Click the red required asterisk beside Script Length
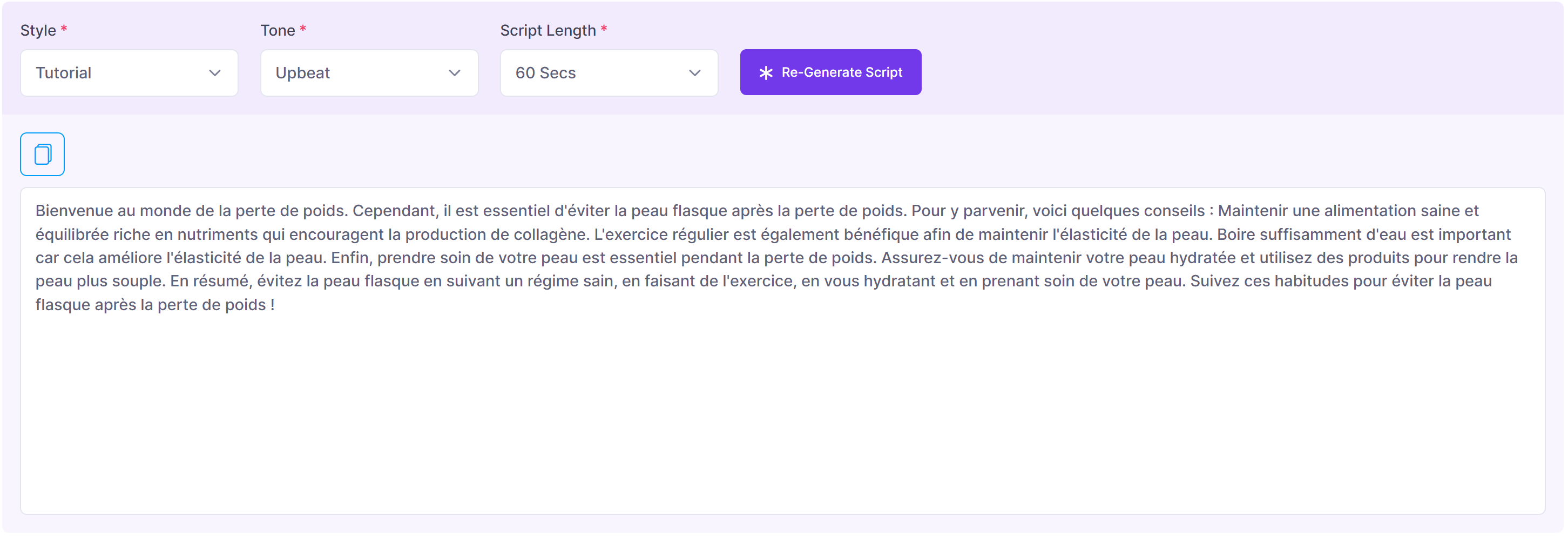The width and height of the screenshot is (1568, 536). pos(604,29)
